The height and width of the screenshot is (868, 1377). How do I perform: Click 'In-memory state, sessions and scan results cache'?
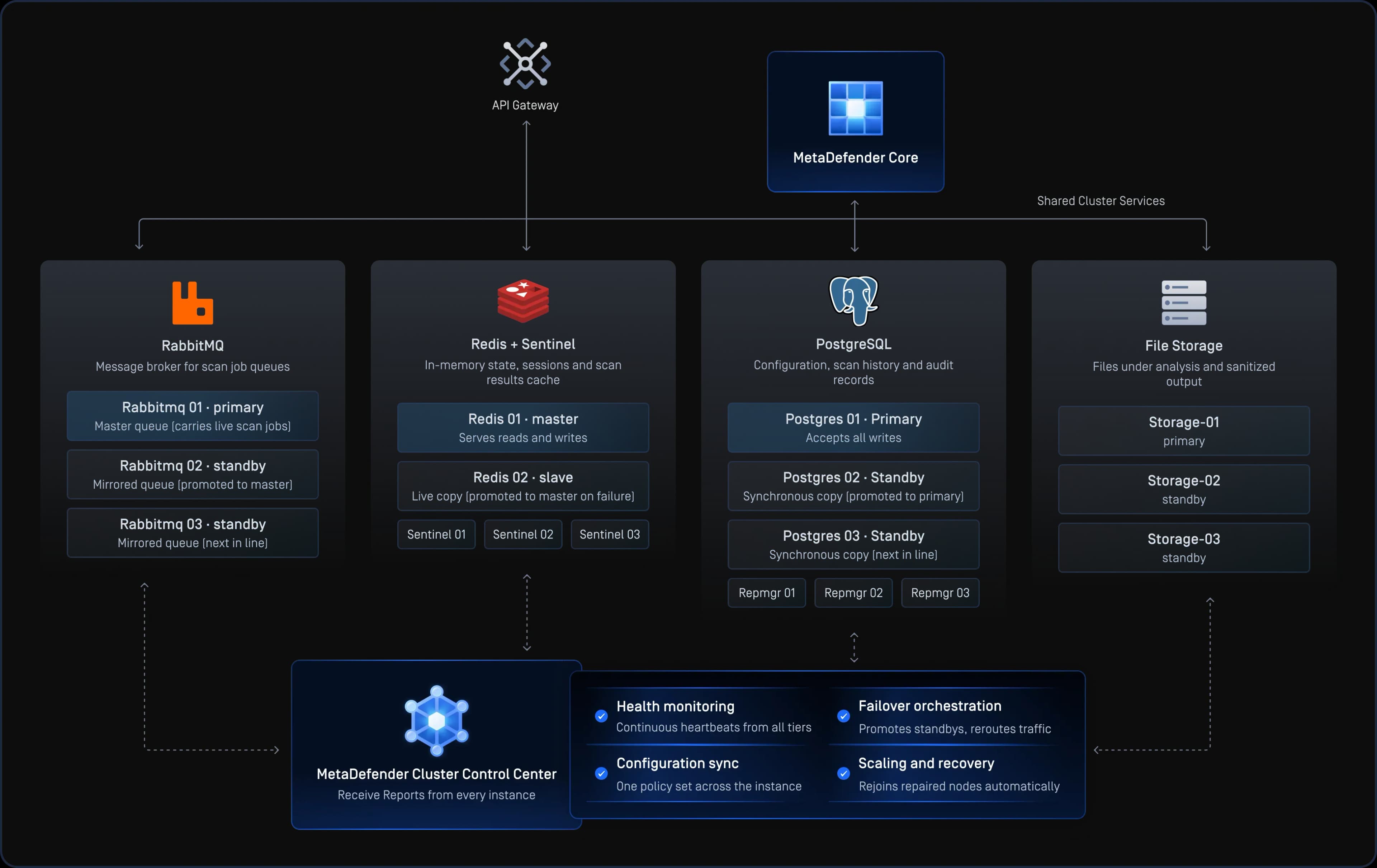pos(523,372)
